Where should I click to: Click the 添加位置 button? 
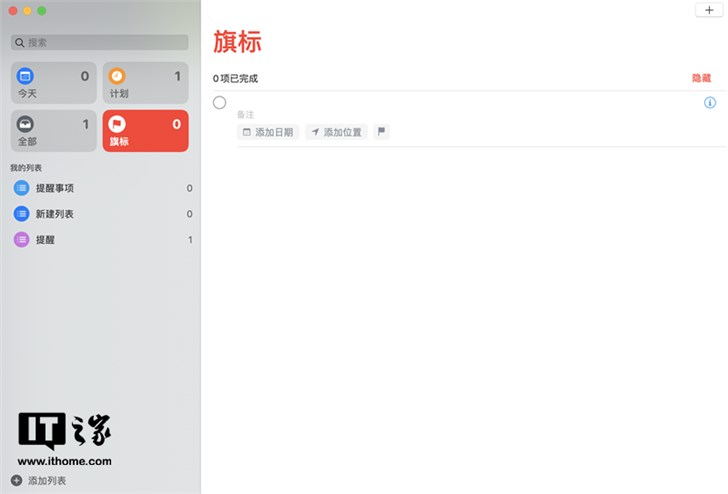click(x=336, y=132)
